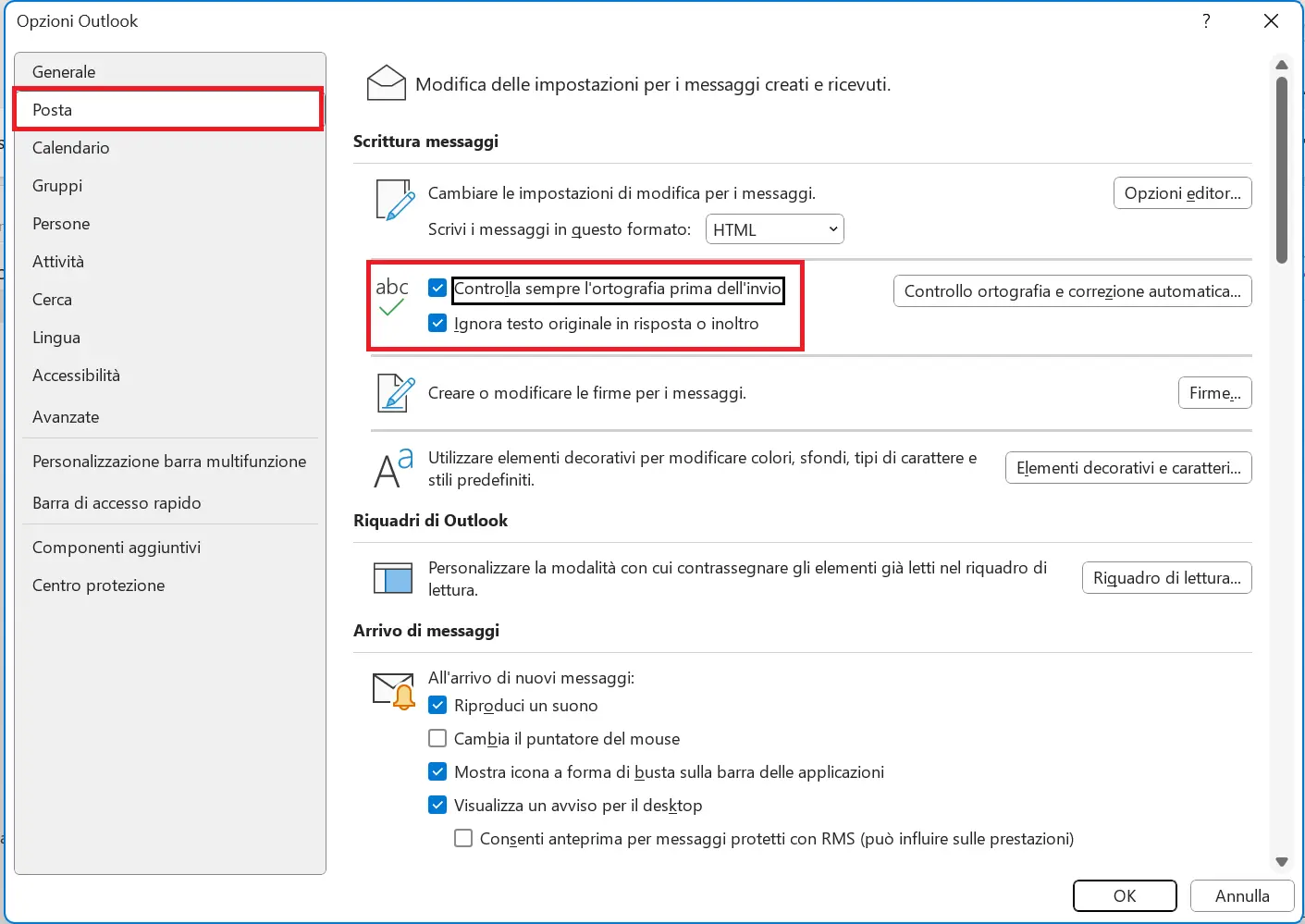Toggle Visualizza un avviso per il desktop
The width and height of the screenshot is (1305, 924).
(437, 805)
